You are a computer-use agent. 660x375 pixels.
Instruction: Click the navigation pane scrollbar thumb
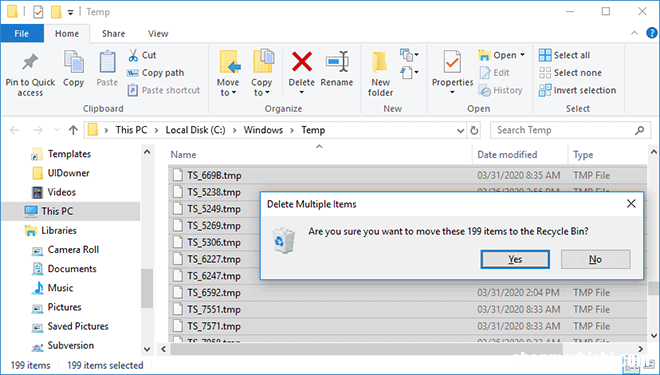tap(147, 289)
